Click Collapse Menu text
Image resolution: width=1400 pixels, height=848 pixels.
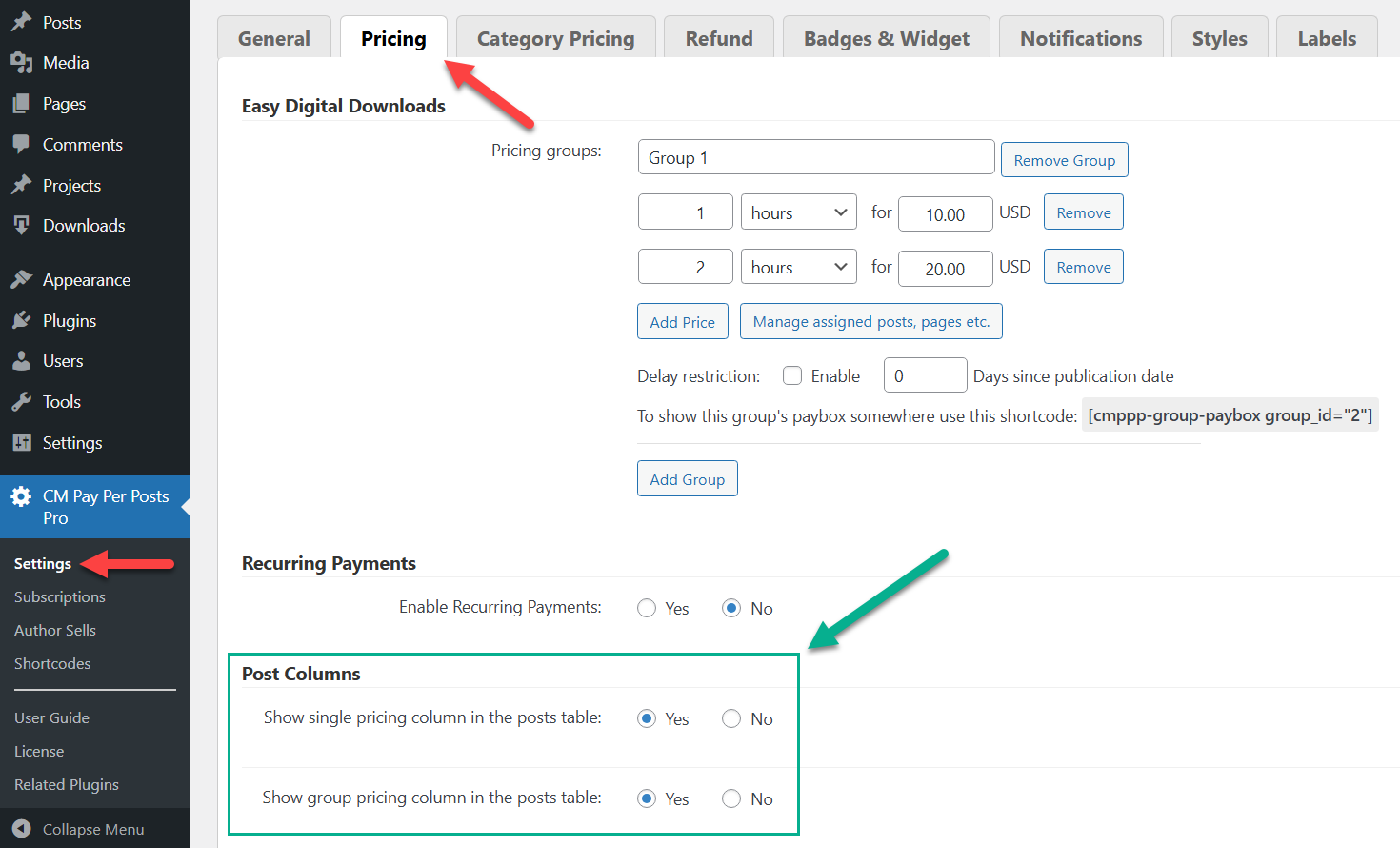[93, 829]
